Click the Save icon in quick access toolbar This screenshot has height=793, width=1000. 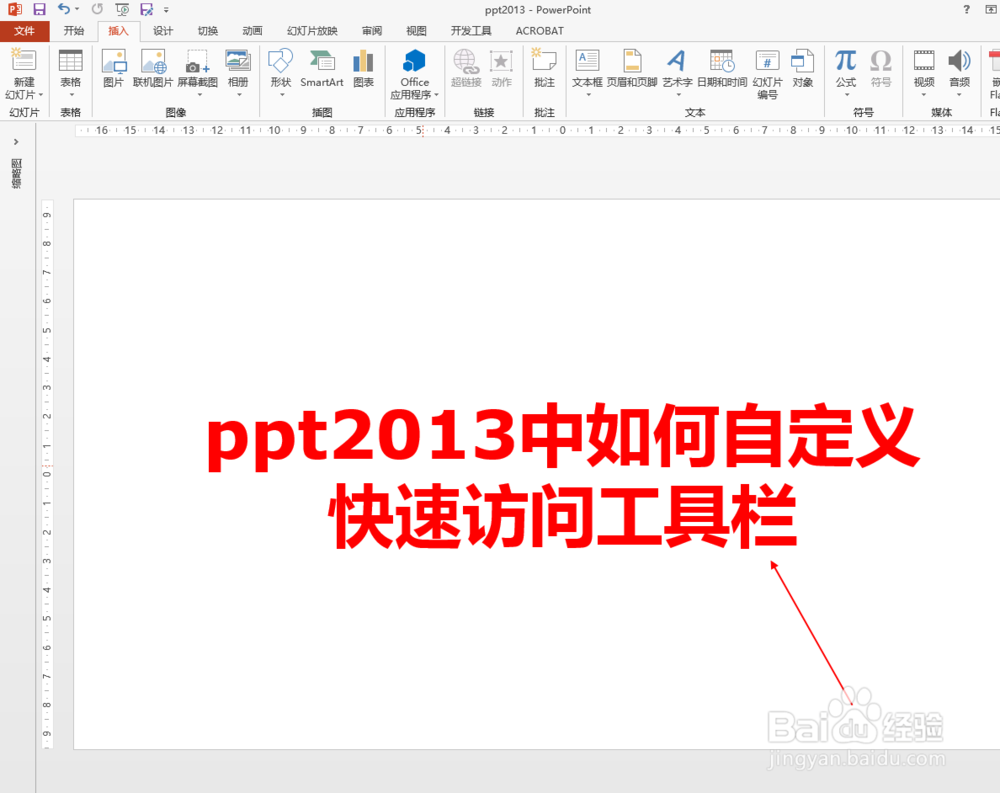pyautogui.click(x=40, y=10)
